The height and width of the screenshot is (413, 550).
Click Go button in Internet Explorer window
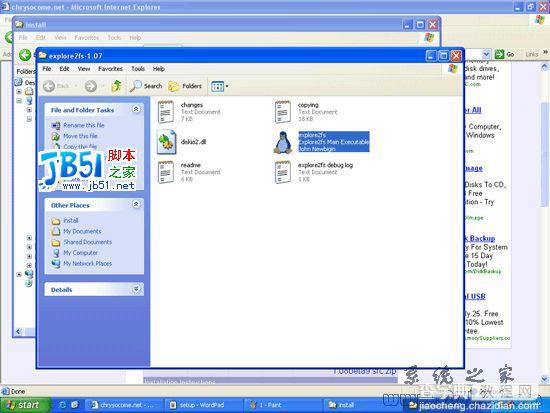[504, 54]
